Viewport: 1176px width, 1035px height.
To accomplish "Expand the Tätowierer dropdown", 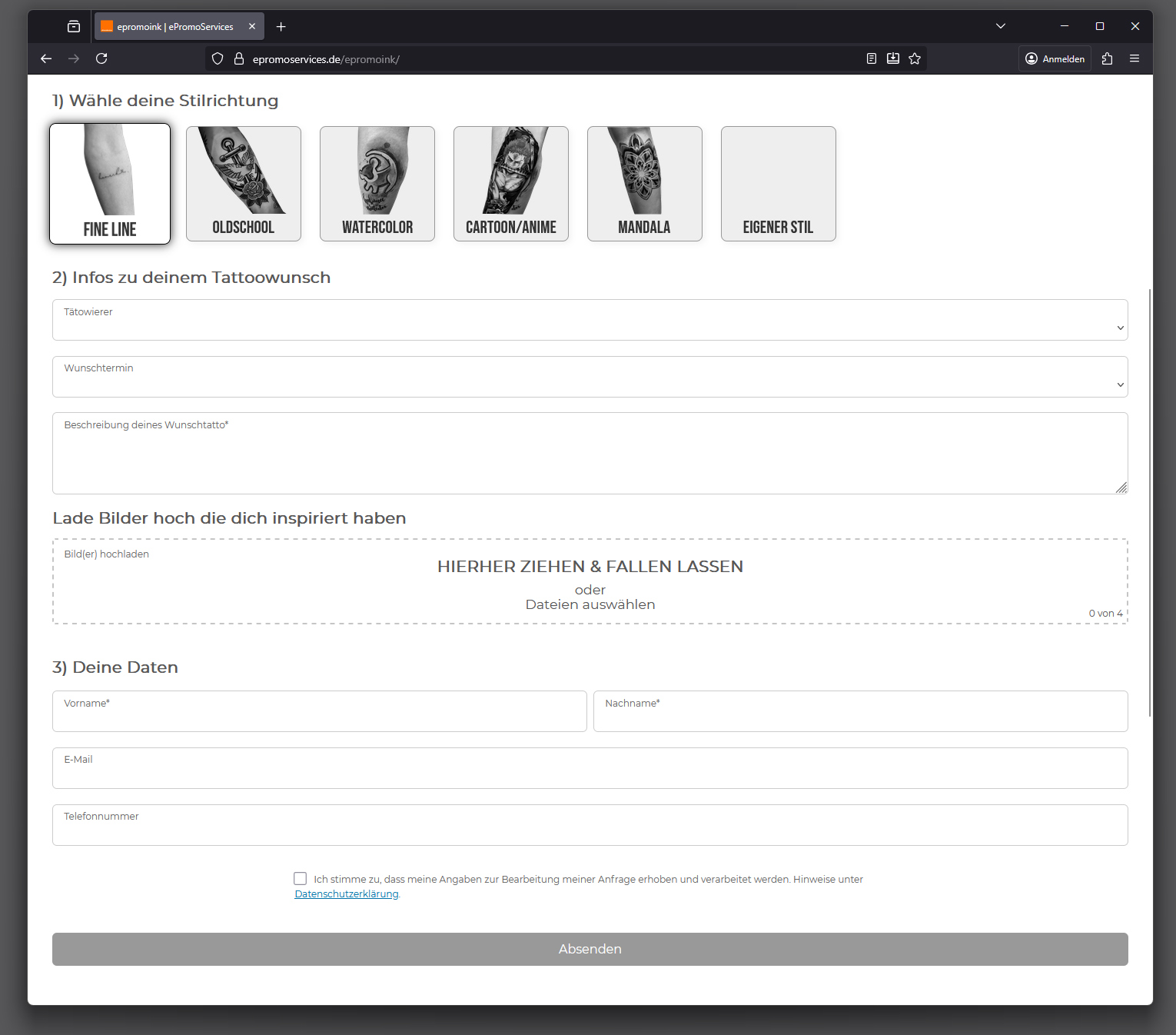I will tap(590, 321).
